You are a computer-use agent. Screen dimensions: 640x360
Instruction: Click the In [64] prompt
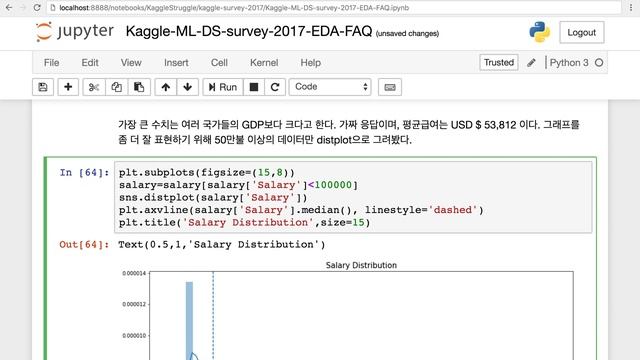(84, 173)
